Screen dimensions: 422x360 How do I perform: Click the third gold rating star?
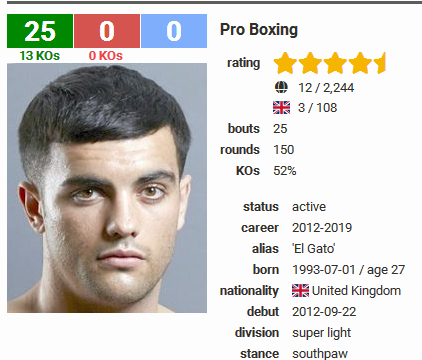coord(335,63)
